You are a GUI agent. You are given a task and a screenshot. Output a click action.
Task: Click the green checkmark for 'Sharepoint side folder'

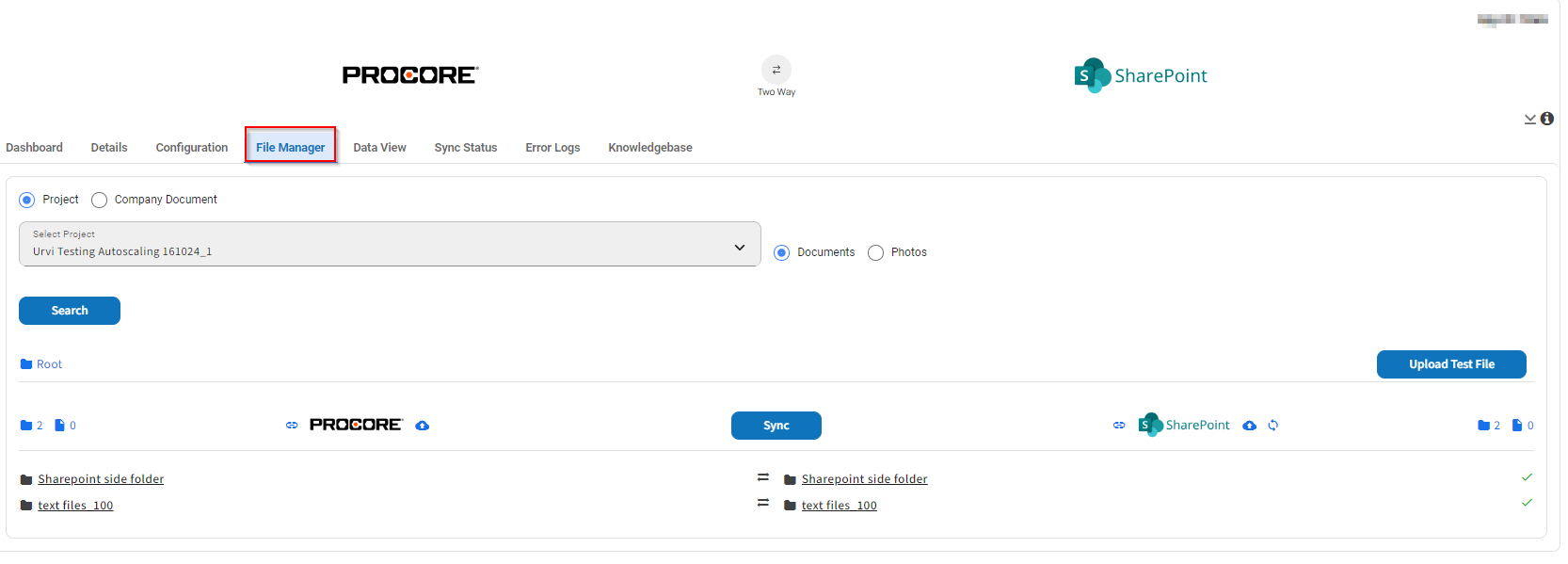pyautogui.click(x=1527, y=477)
